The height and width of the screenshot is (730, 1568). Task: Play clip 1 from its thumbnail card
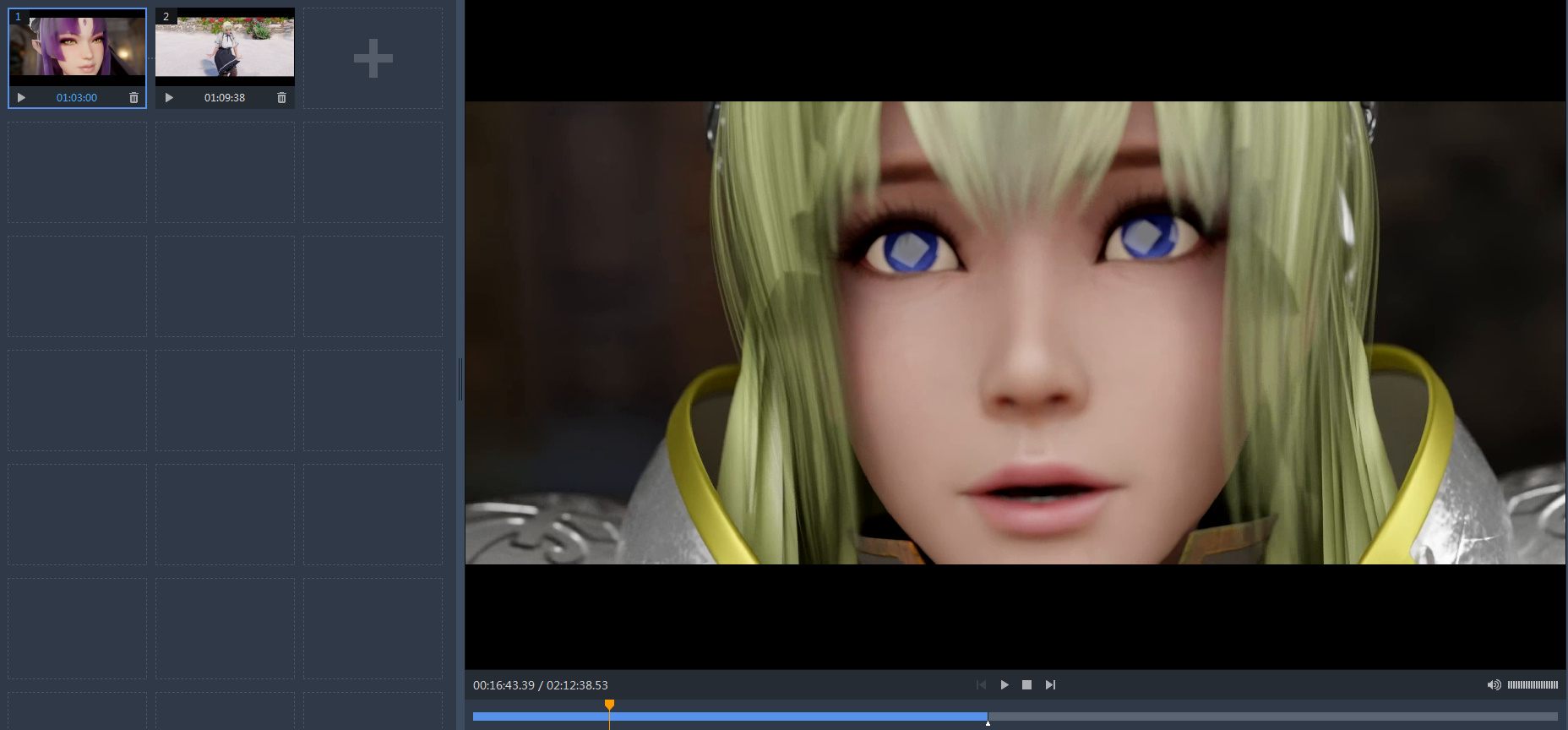click(21, 98)
